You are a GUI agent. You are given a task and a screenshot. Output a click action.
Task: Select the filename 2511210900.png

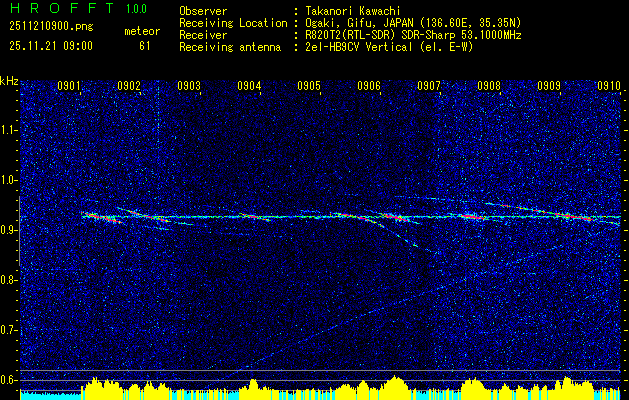[x=51, y=27]
